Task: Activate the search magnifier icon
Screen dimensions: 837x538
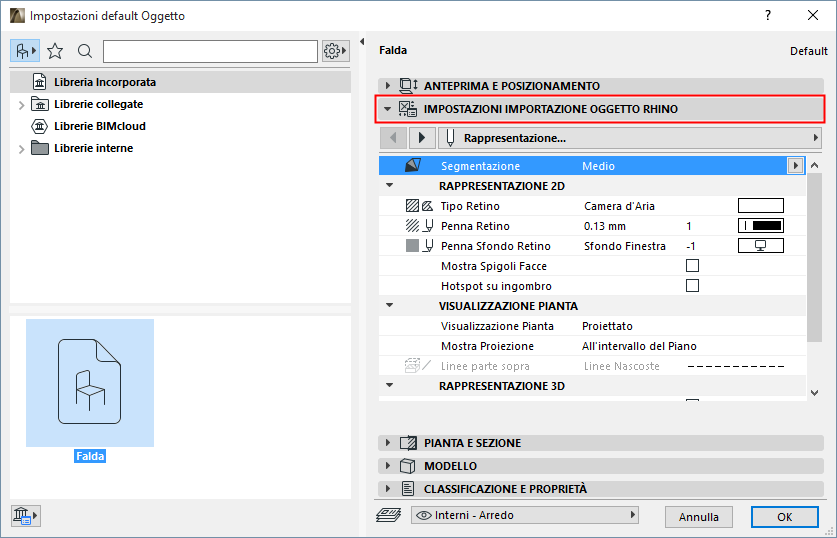Action: pyautogui.click(x=85, y=51)
